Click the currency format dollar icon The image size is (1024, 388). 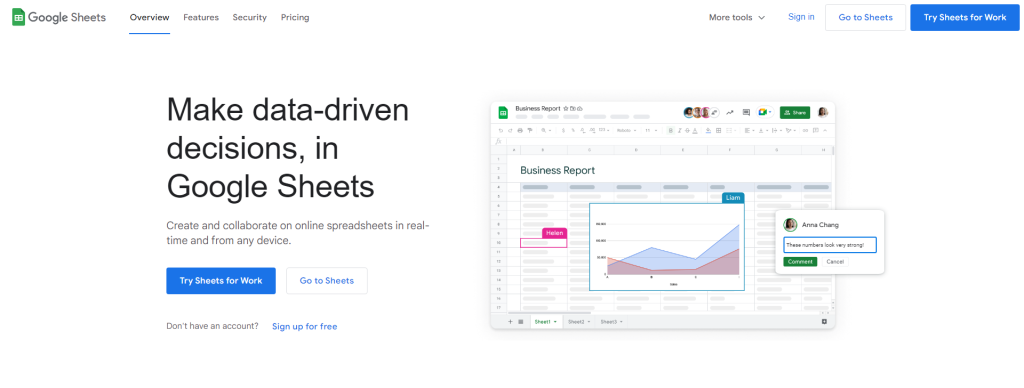(564, 131)
